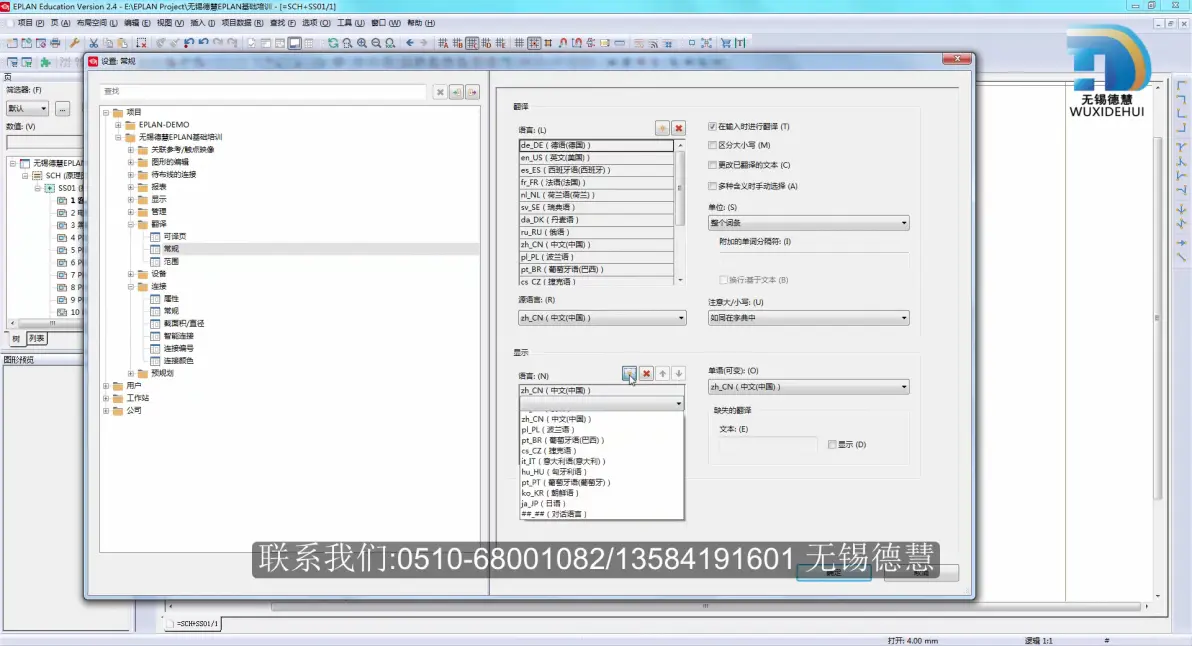Viewport: 1192px width, 646px height.
Task: Move display language up with arrow icon
Action: (663, 373)
